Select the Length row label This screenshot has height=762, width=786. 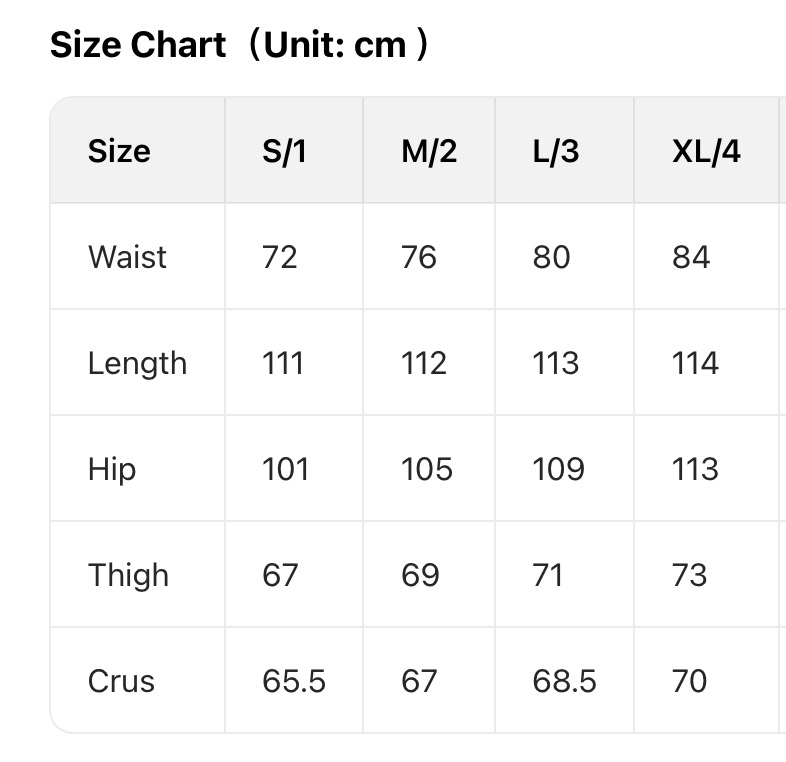pyautogui.click(x=137, y=363)
